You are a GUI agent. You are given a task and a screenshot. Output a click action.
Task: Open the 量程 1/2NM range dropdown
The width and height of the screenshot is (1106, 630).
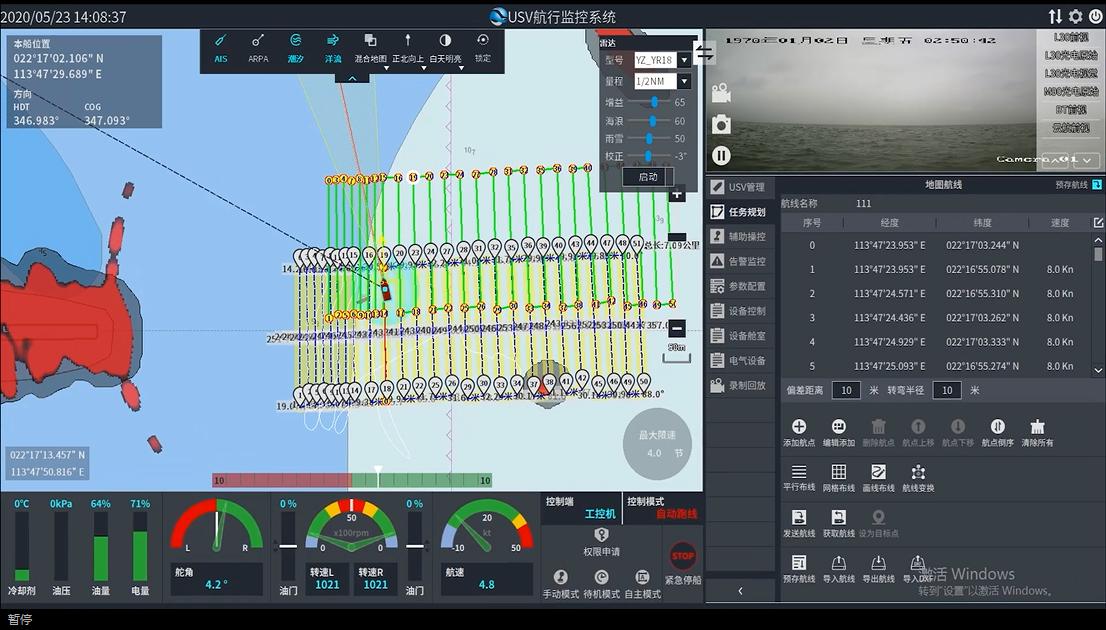[x=684, y=81]
